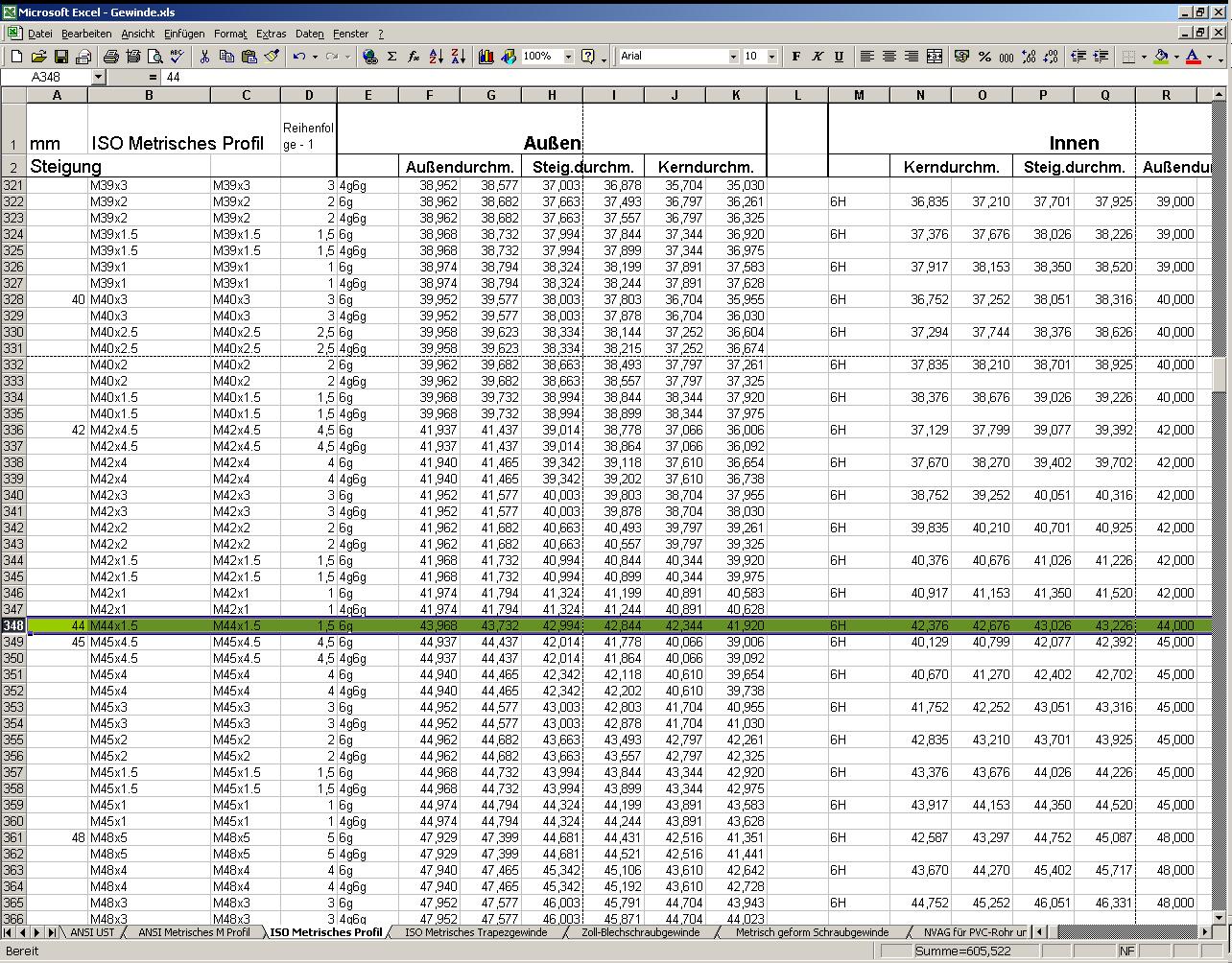The width and height of the screenshot is (1232, 963).
Task: Click the Save icon in the toolbar
Action: [x=60, y=57]
